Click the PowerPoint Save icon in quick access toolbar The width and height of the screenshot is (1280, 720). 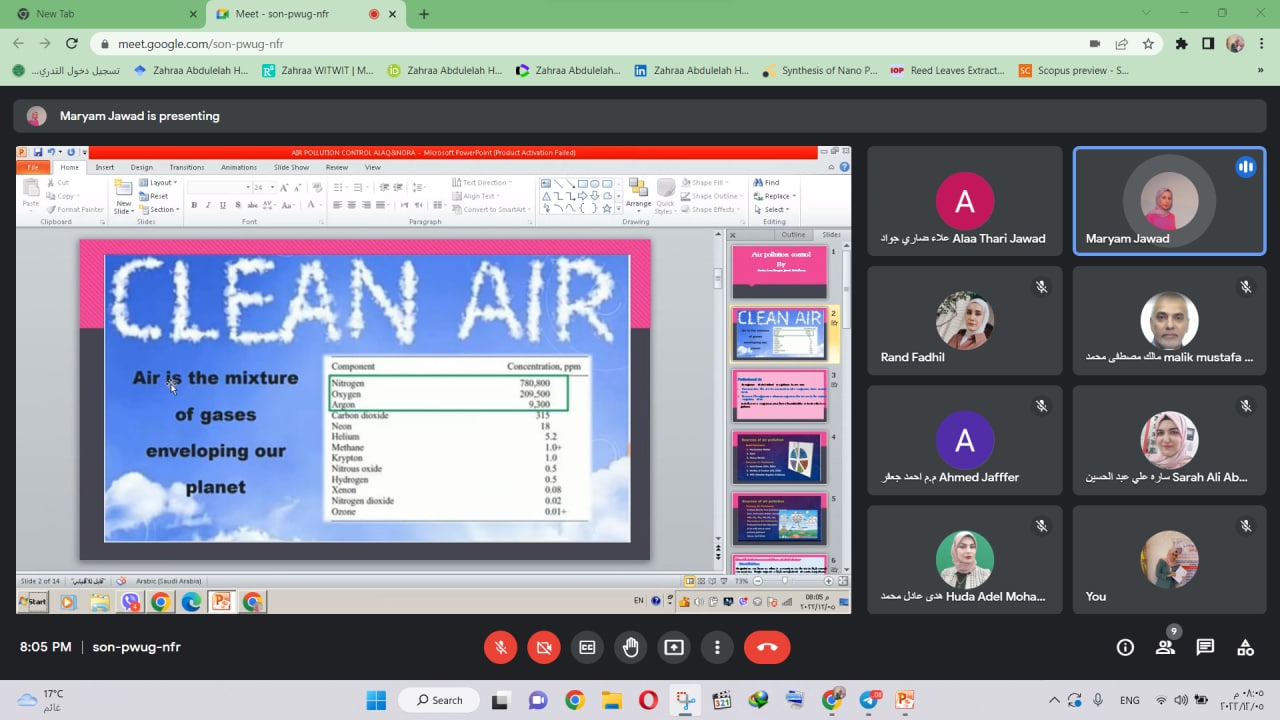[38, 152]
